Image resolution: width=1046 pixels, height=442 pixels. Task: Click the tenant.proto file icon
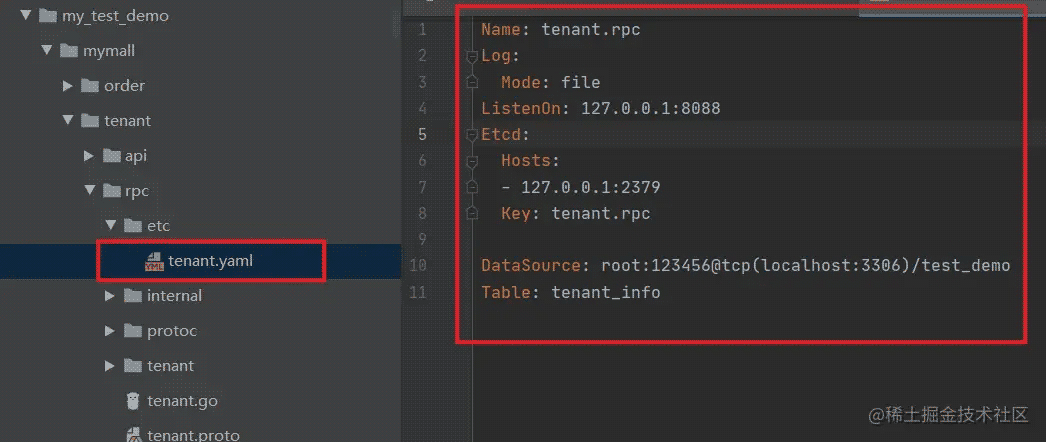(x=132, y=435)
